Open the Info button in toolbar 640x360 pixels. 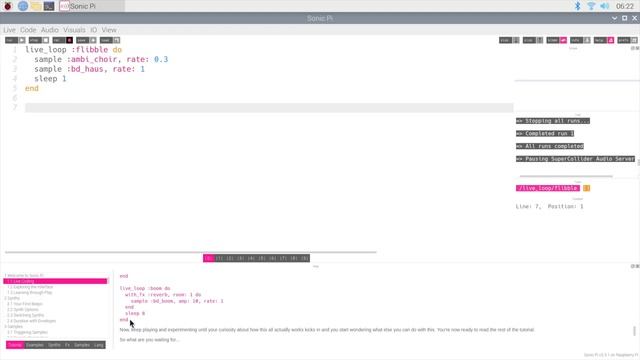tap(580, 40)
